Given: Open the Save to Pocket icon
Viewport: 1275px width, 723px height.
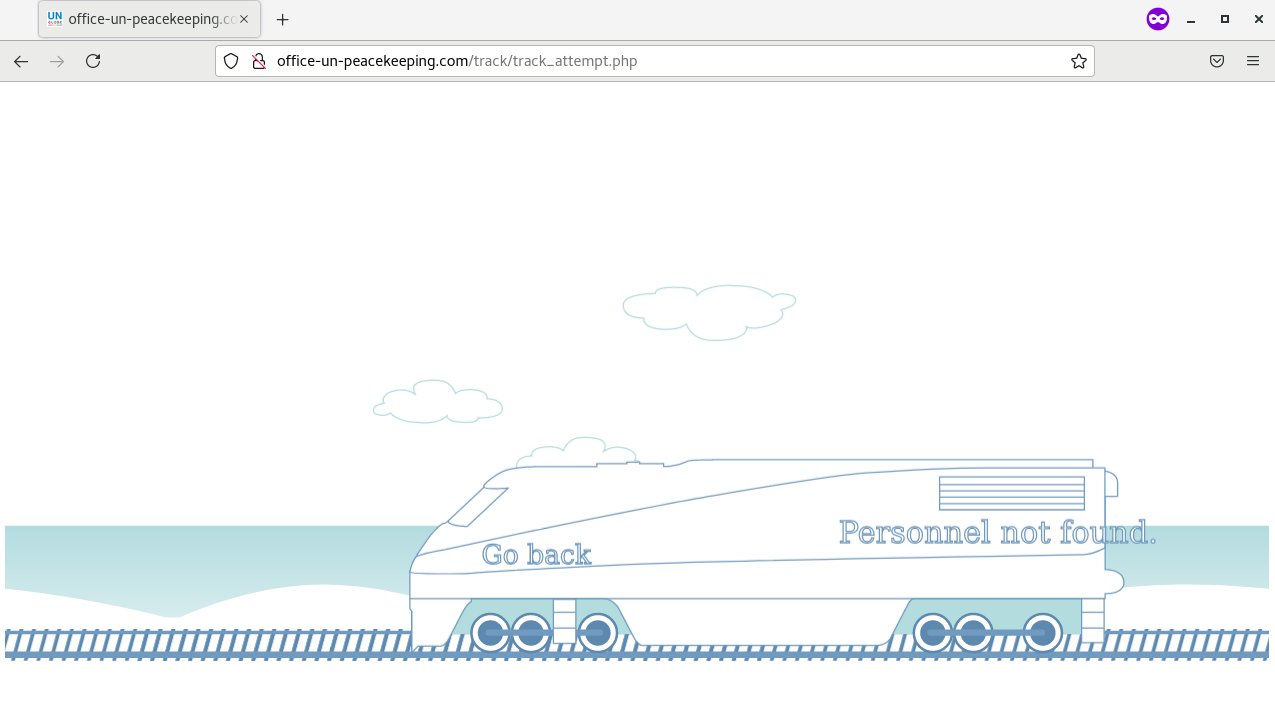Looking at the screenshot, I should pos(1217,61).
